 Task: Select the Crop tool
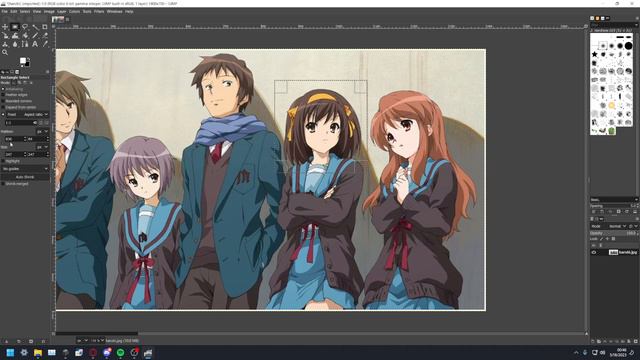[x=45, y=27]
